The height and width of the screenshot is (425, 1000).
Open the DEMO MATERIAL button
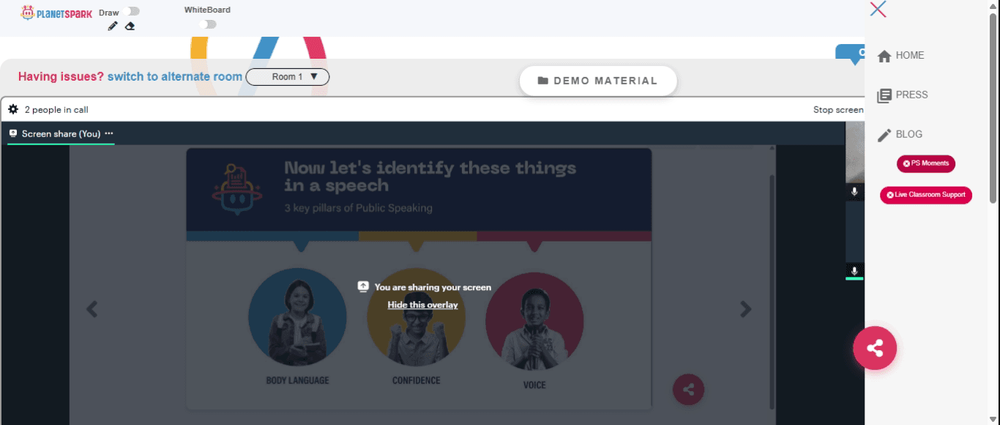click(598, 81)
